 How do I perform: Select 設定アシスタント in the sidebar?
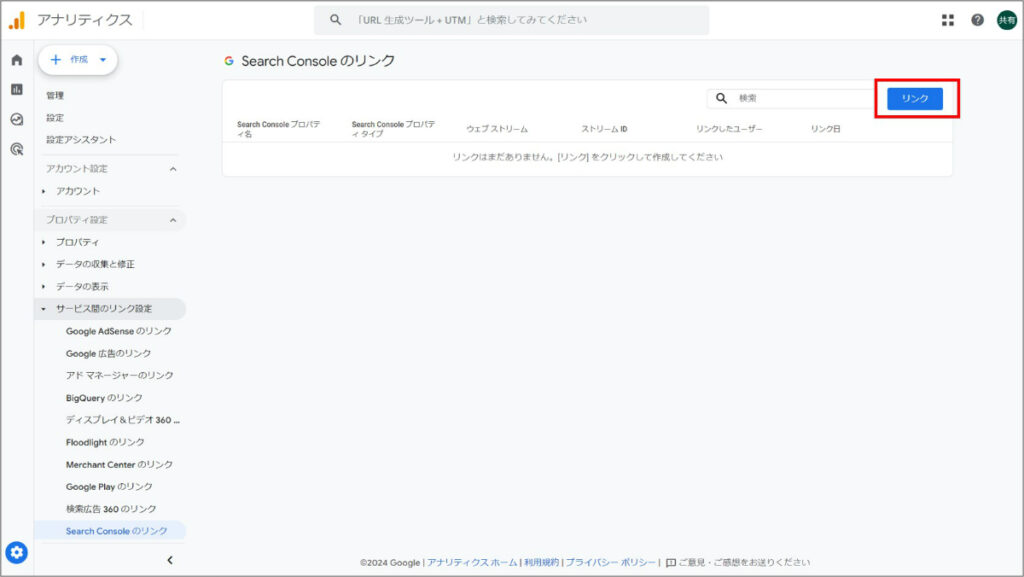click(x=81, y=140)
